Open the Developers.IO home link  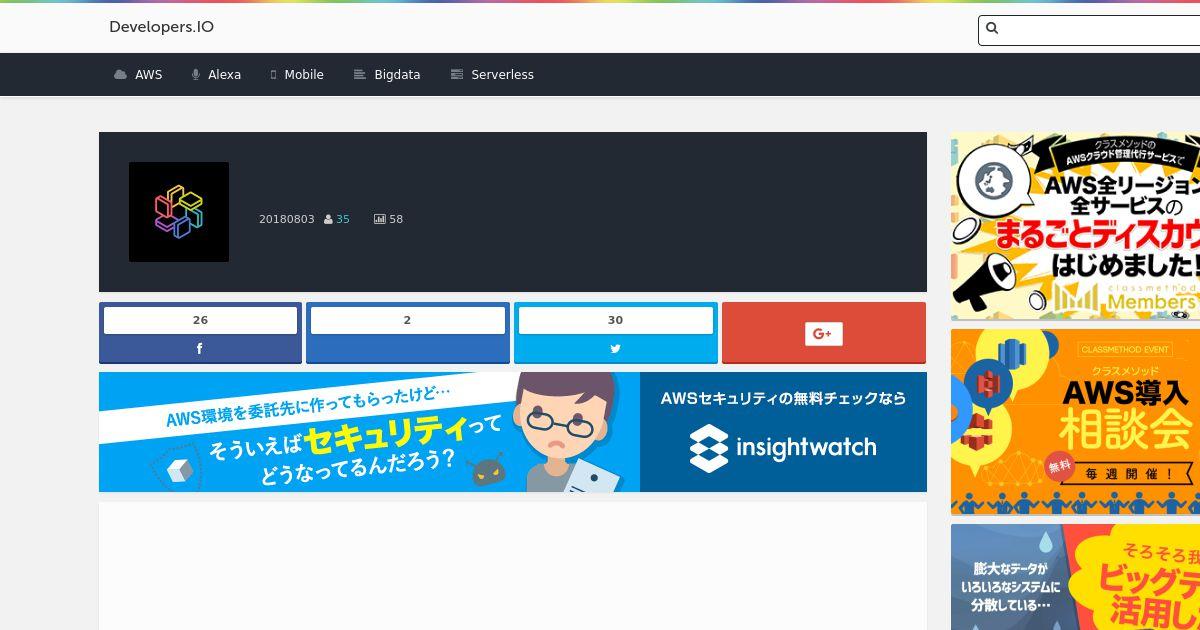pyautogui.click(x=161, y=27)
